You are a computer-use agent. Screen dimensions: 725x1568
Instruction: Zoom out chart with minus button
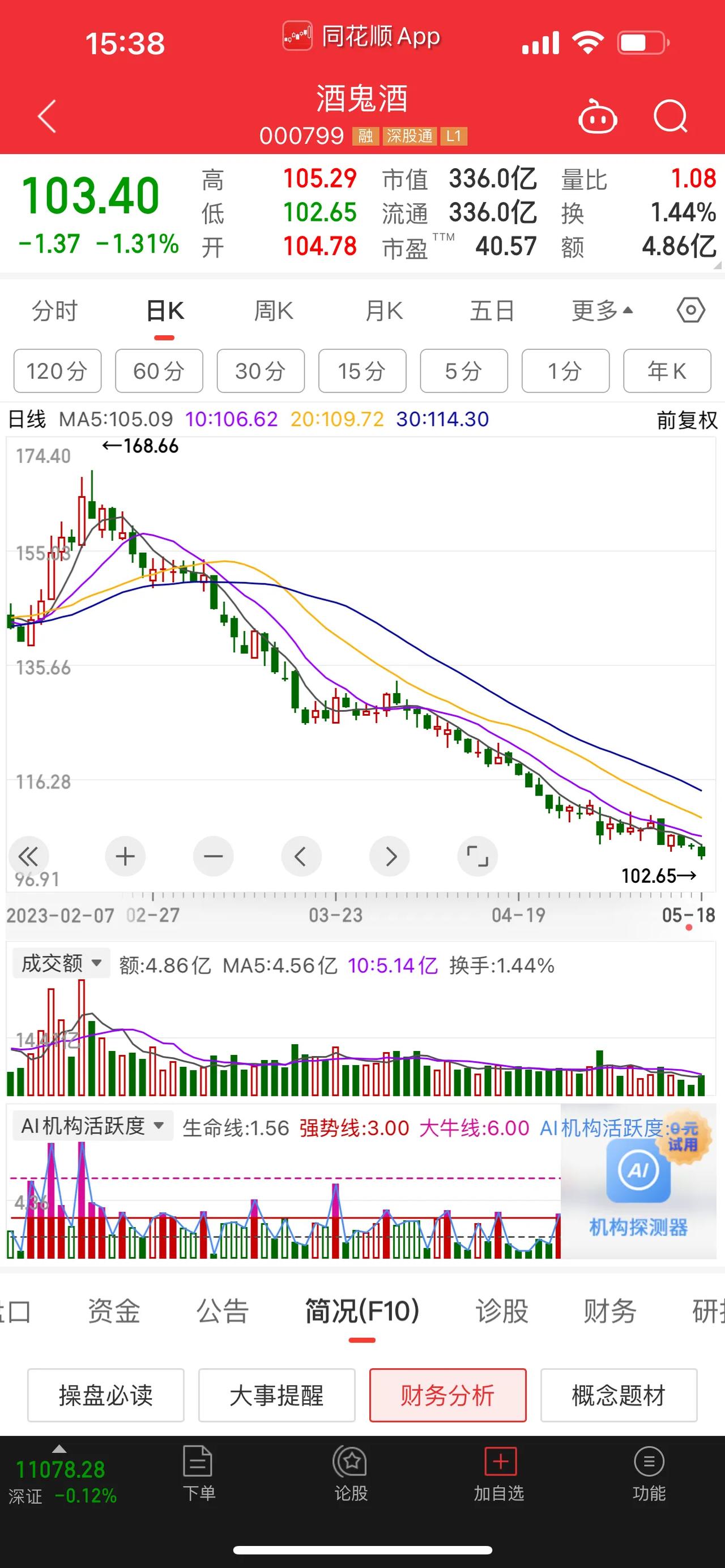pyautogui.click(x=213, y=856)
